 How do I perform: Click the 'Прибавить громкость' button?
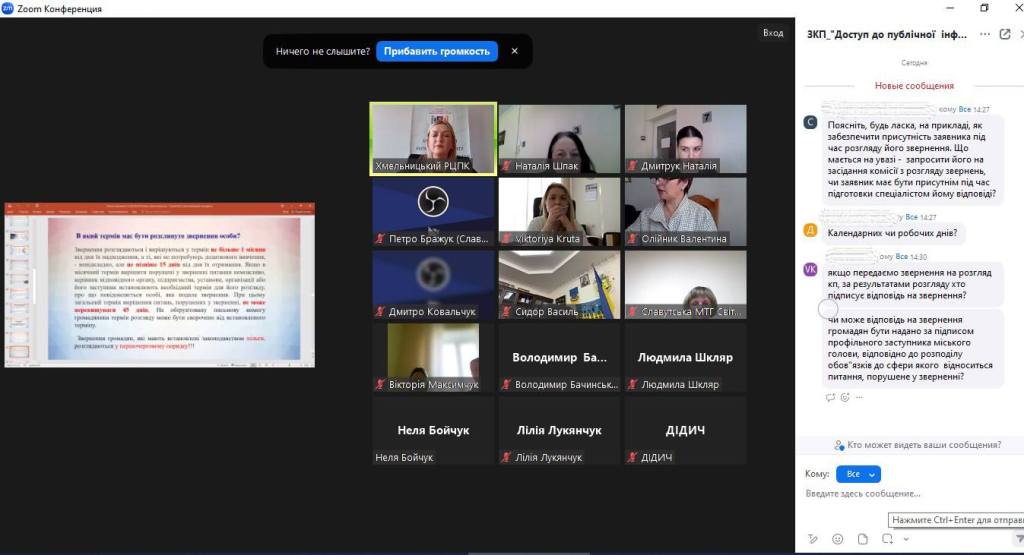click(x=437, y=51)
